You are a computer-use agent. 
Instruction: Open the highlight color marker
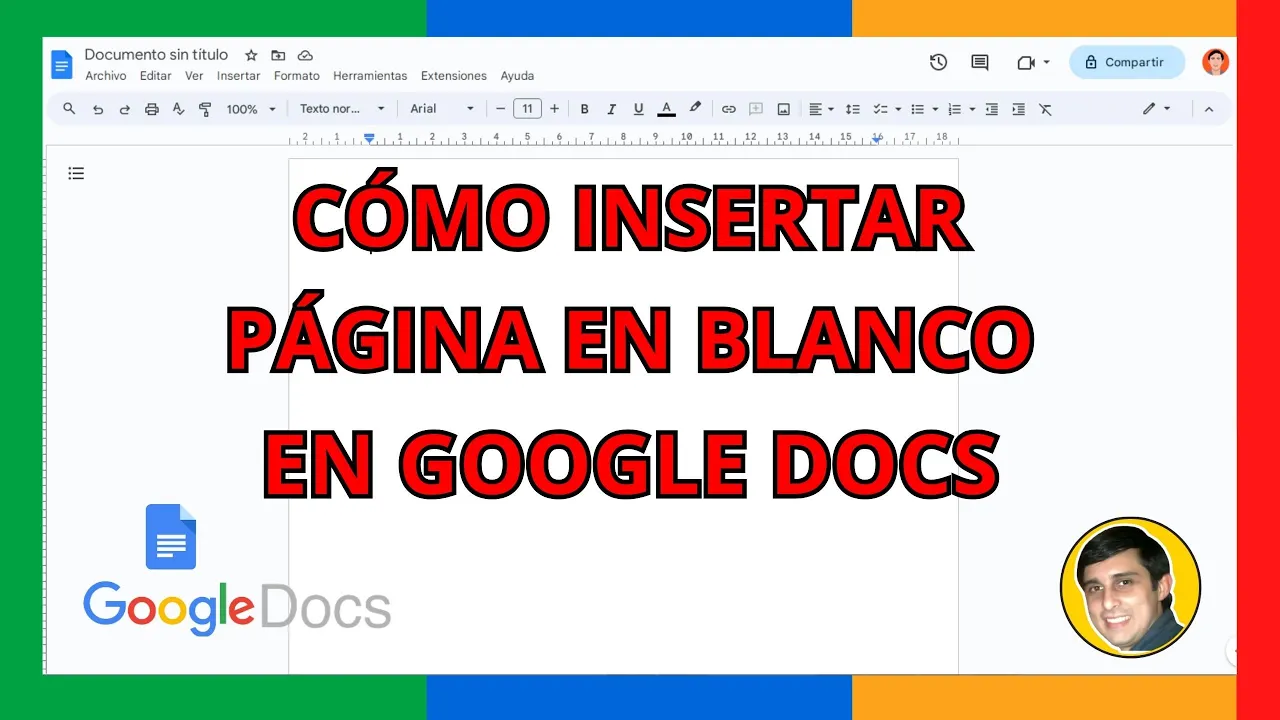click(695, 108)
